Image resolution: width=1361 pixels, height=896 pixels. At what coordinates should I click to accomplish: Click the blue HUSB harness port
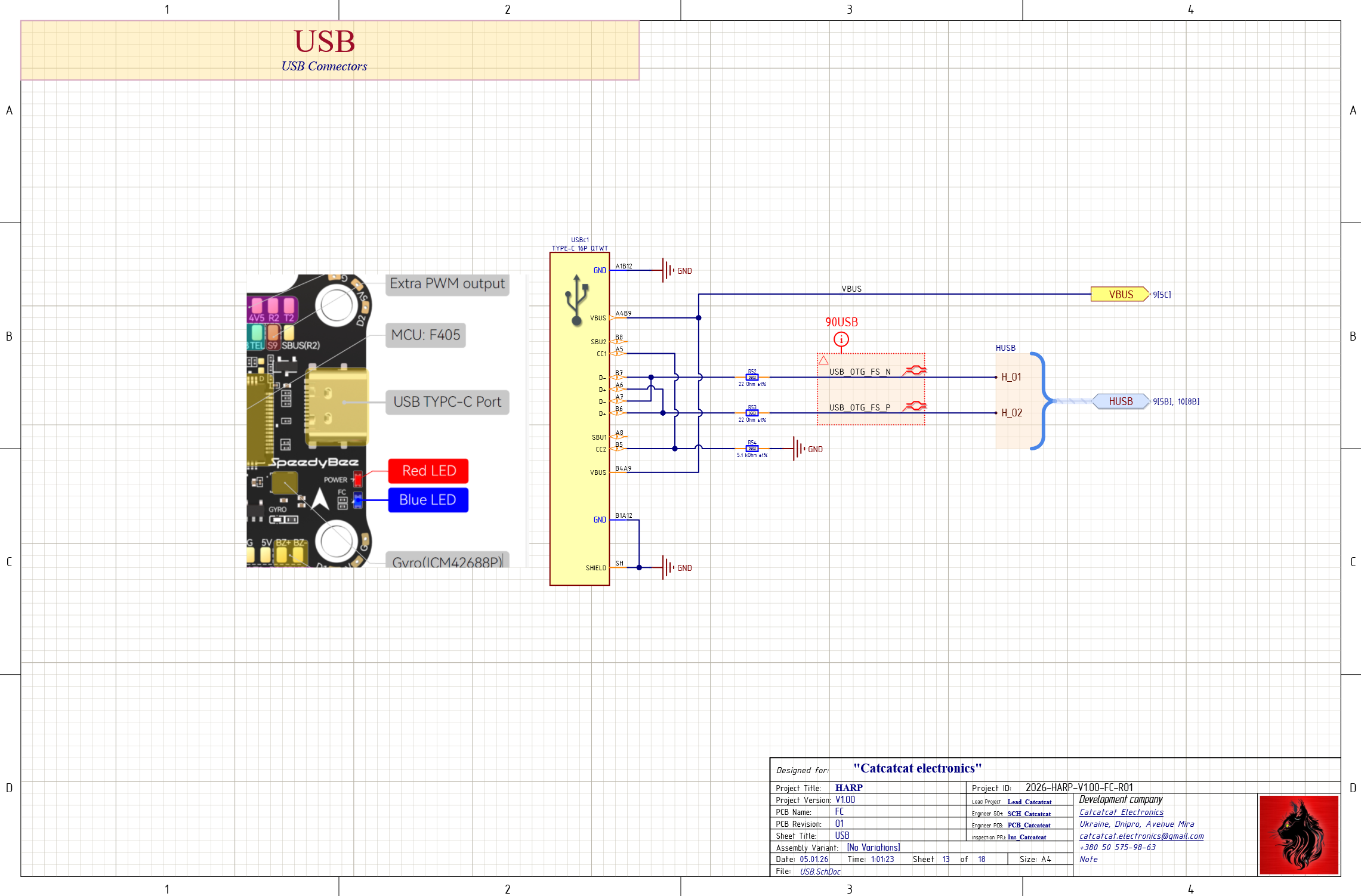(1120, 401)
